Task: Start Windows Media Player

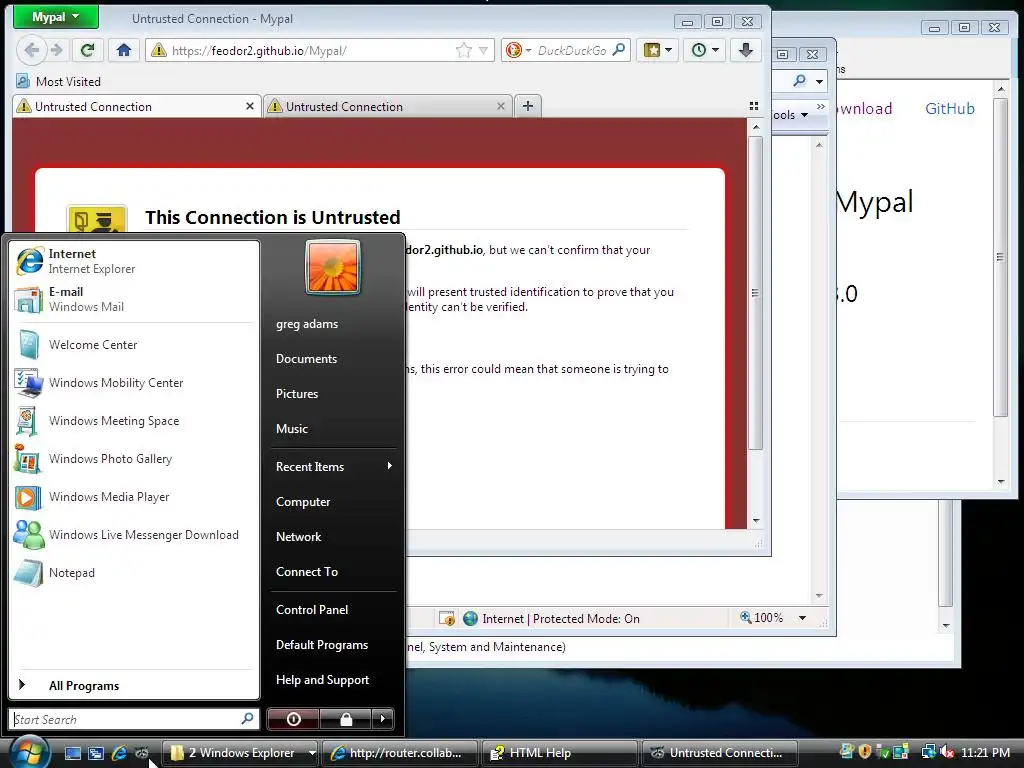Action: (134, 496)
